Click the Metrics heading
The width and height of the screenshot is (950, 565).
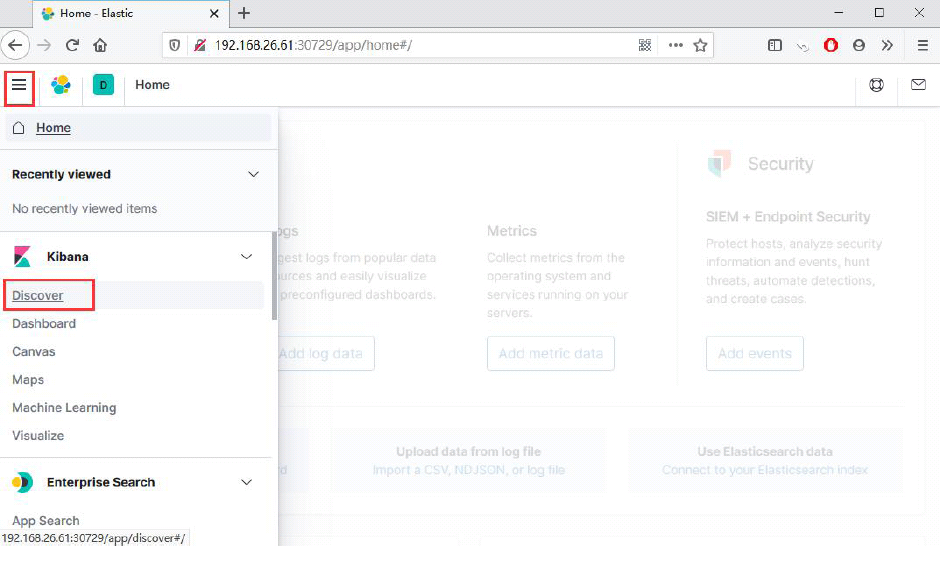pyautogui.click(x=512, y=231)
